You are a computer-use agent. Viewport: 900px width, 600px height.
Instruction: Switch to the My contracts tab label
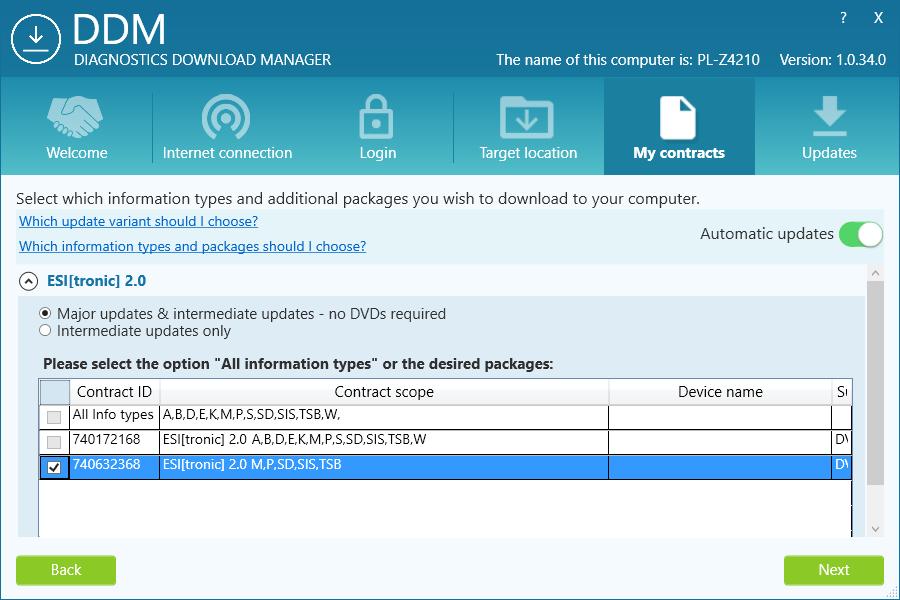coord(679,153)
